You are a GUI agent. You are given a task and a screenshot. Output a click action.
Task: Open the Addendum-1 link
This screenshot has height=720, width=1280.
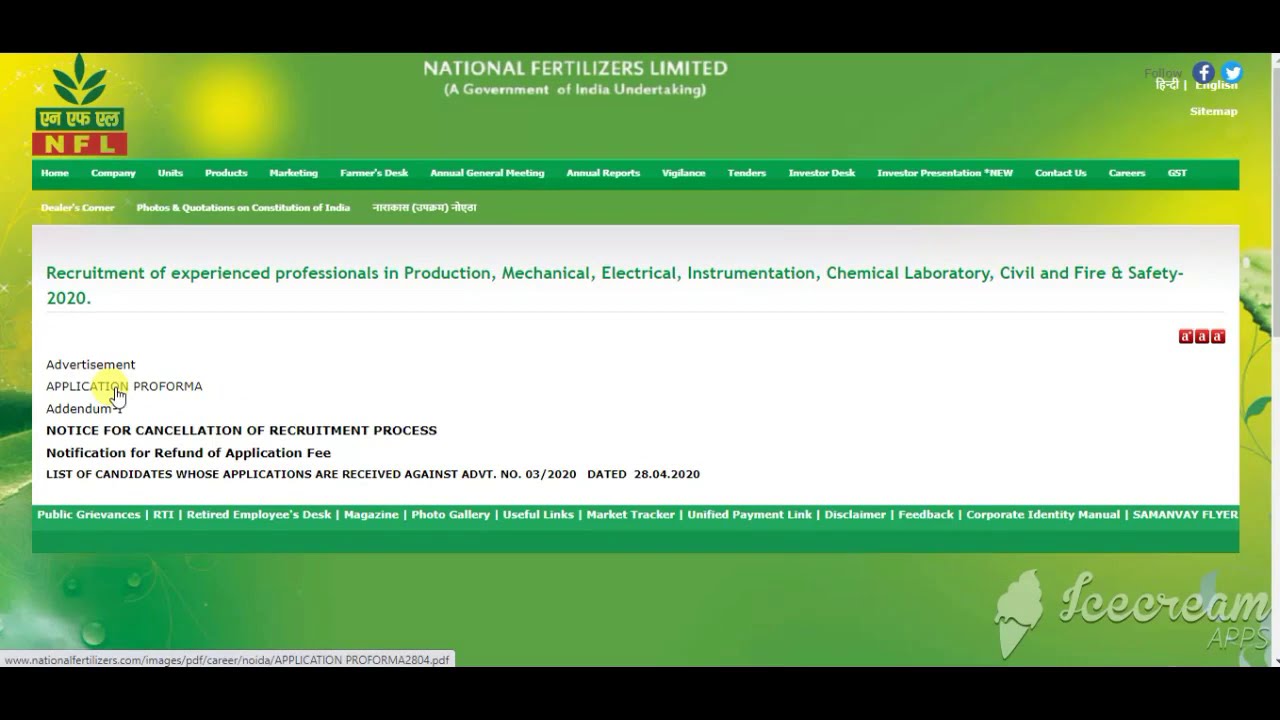[x=83, y=409]
